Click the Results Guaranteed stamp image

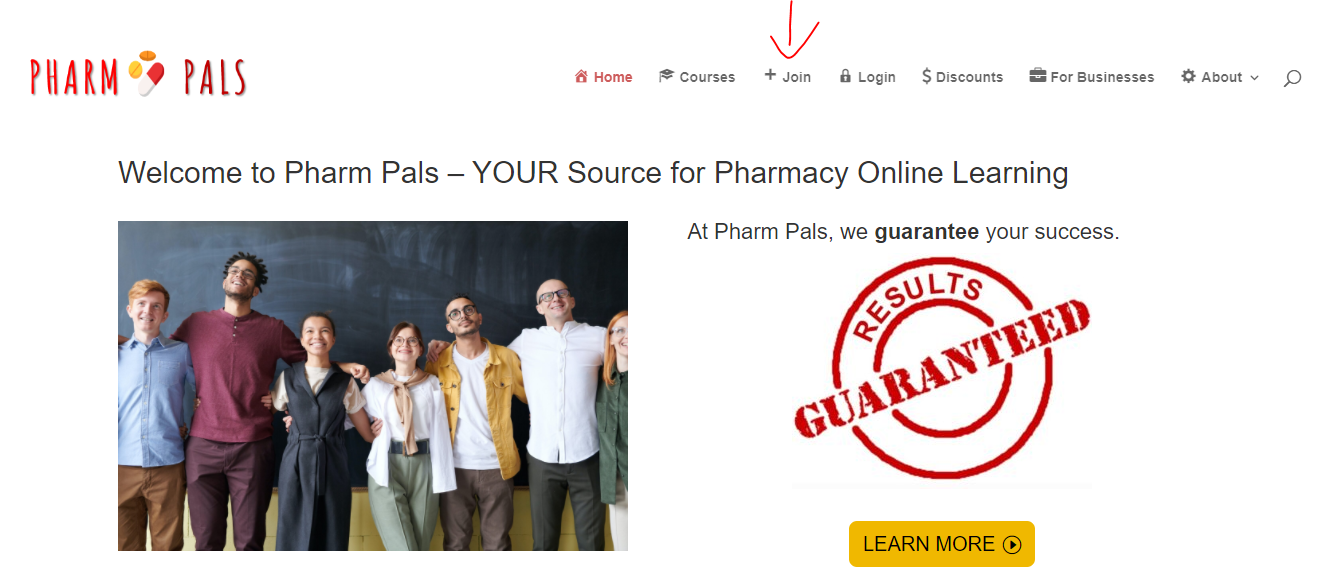tap(942, 369)
